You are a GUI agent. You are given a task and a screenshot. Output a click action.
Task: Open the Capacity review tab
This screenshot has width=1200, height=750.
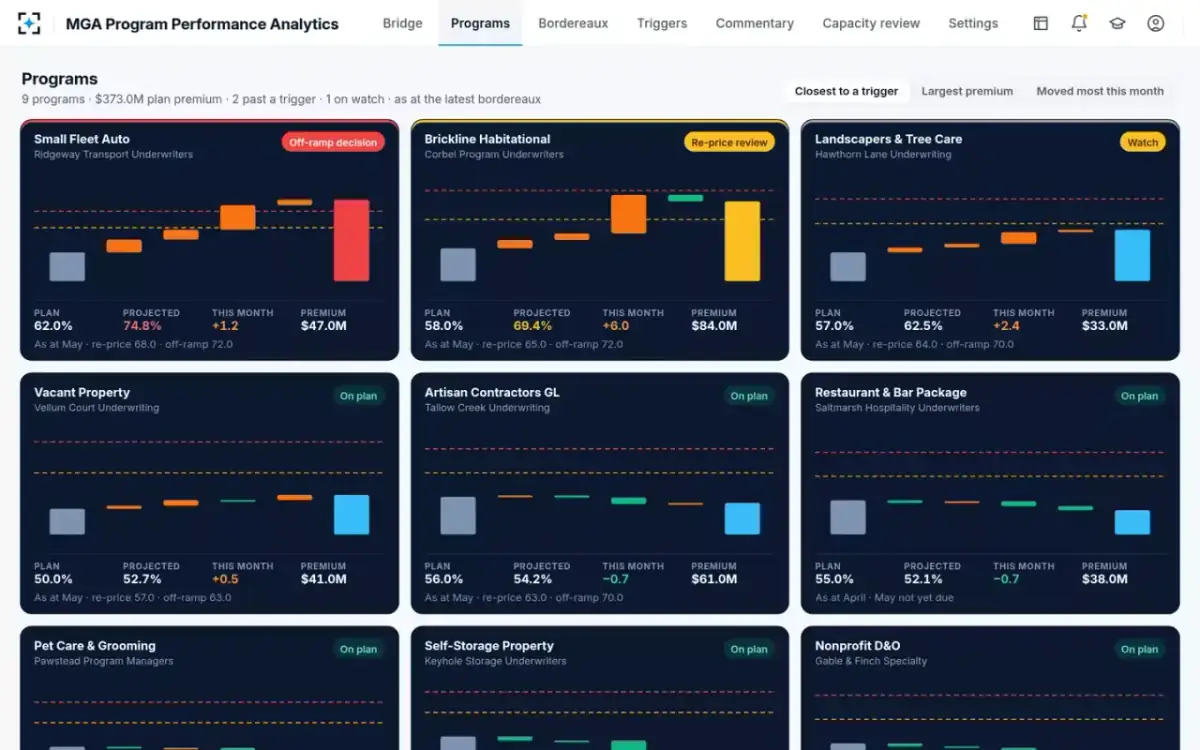tap(871, 23)
